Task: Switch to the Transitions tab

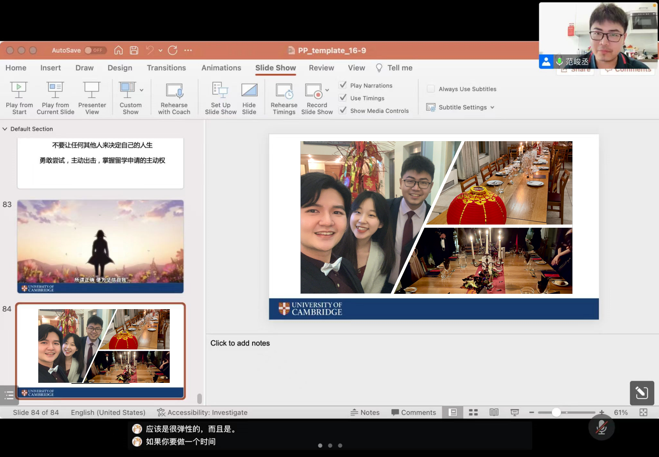Action: [x=166, y=68]
